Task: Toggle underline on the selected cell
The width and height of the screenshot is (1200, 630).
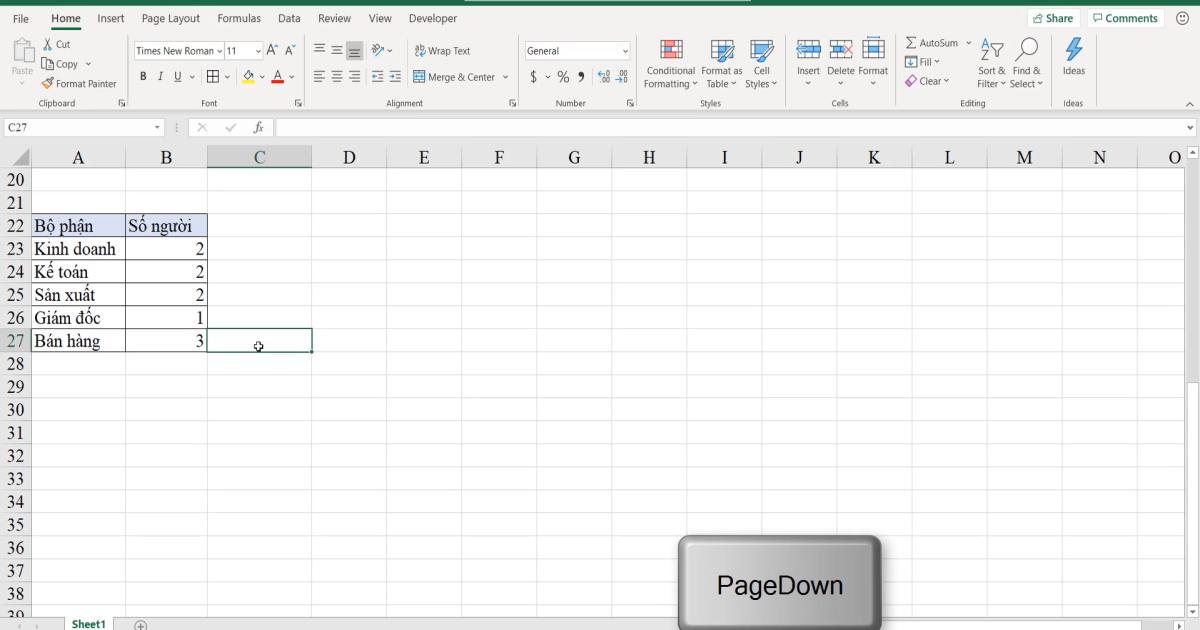Action: pos(176,76)
